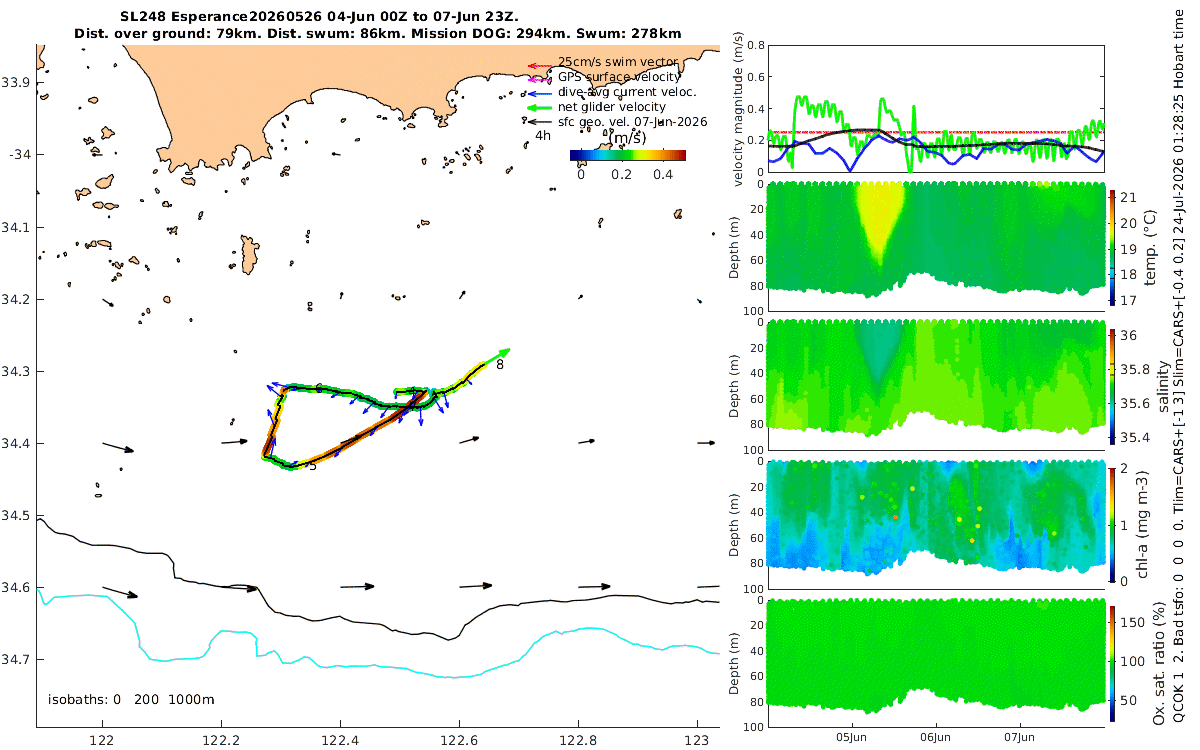The width and height of the screenshot is (1200, 750).
Task: Click the magenta GPS surface velocity legend arrow
Action: click(x=540, y=79)
